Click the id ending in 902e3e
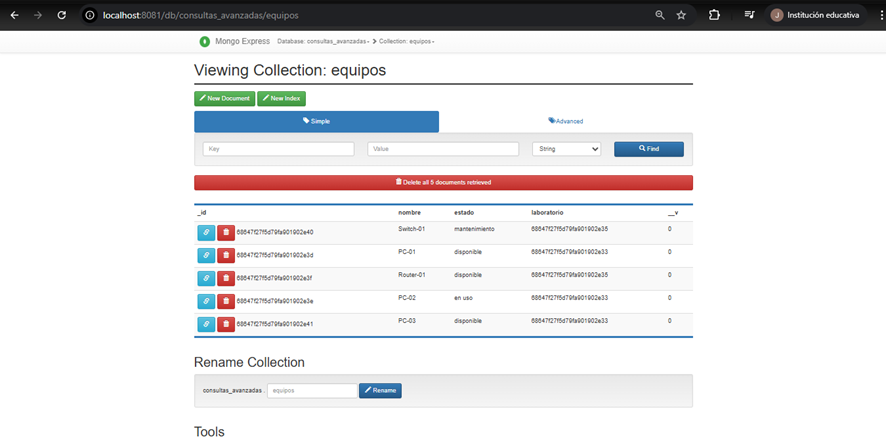The image size is (886, 441). (x=275, y=301)
